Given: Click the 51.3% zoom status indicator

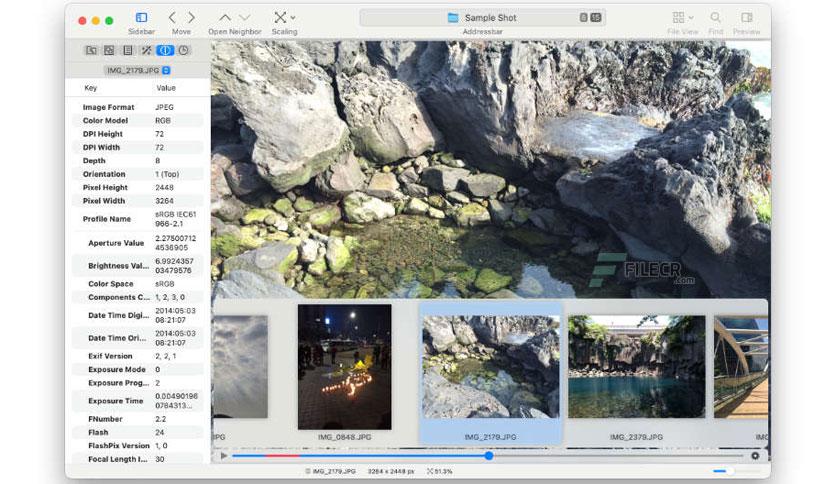Looking at the screenshot, I should pyautogui.click(x=439, y=471).
